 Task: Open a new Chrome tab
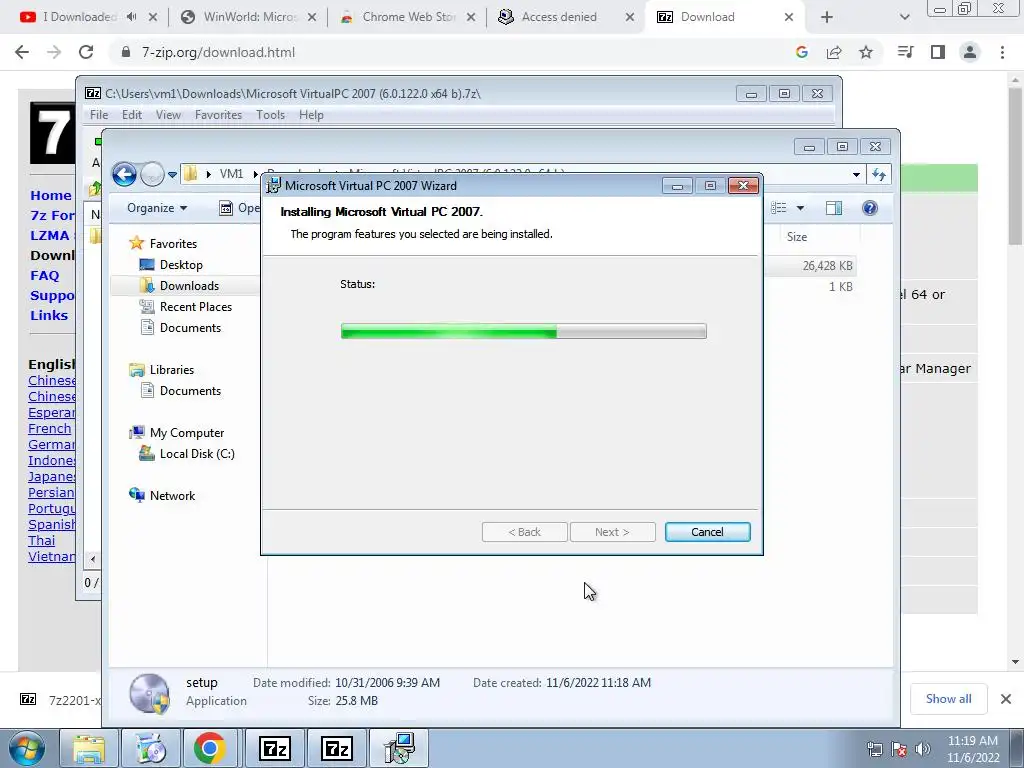point(827,17)
